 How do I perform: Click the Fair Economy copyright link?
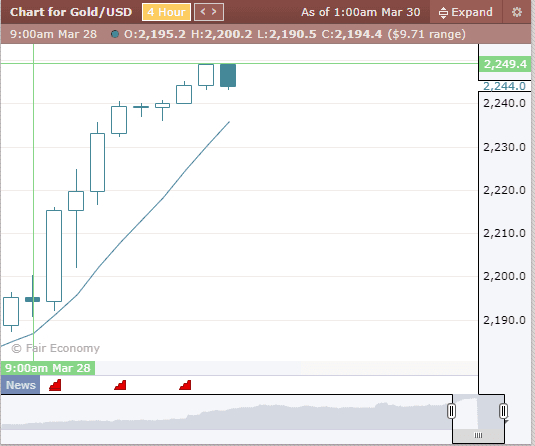56,348
